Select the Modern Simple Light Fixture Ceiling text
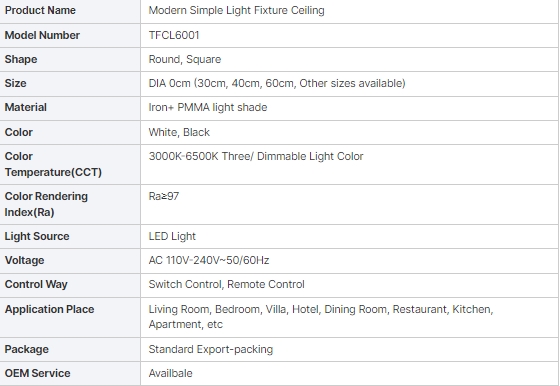 click(236, 10)
